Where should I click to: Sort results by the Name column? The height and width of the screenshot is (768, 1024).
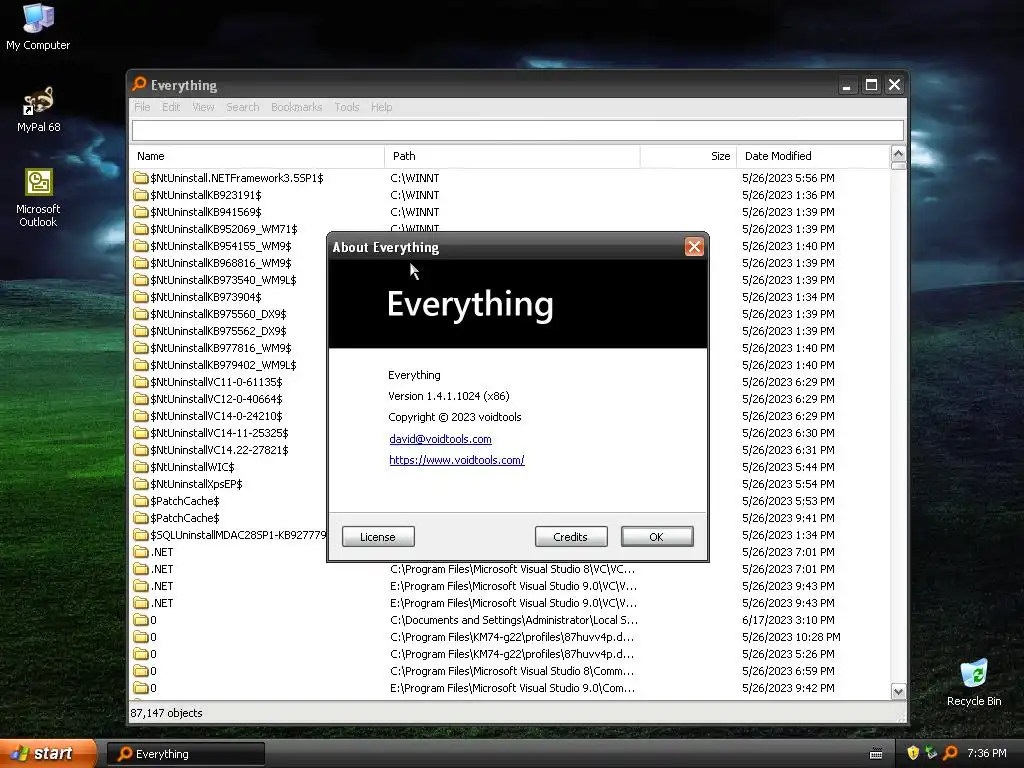coord(257,156)
